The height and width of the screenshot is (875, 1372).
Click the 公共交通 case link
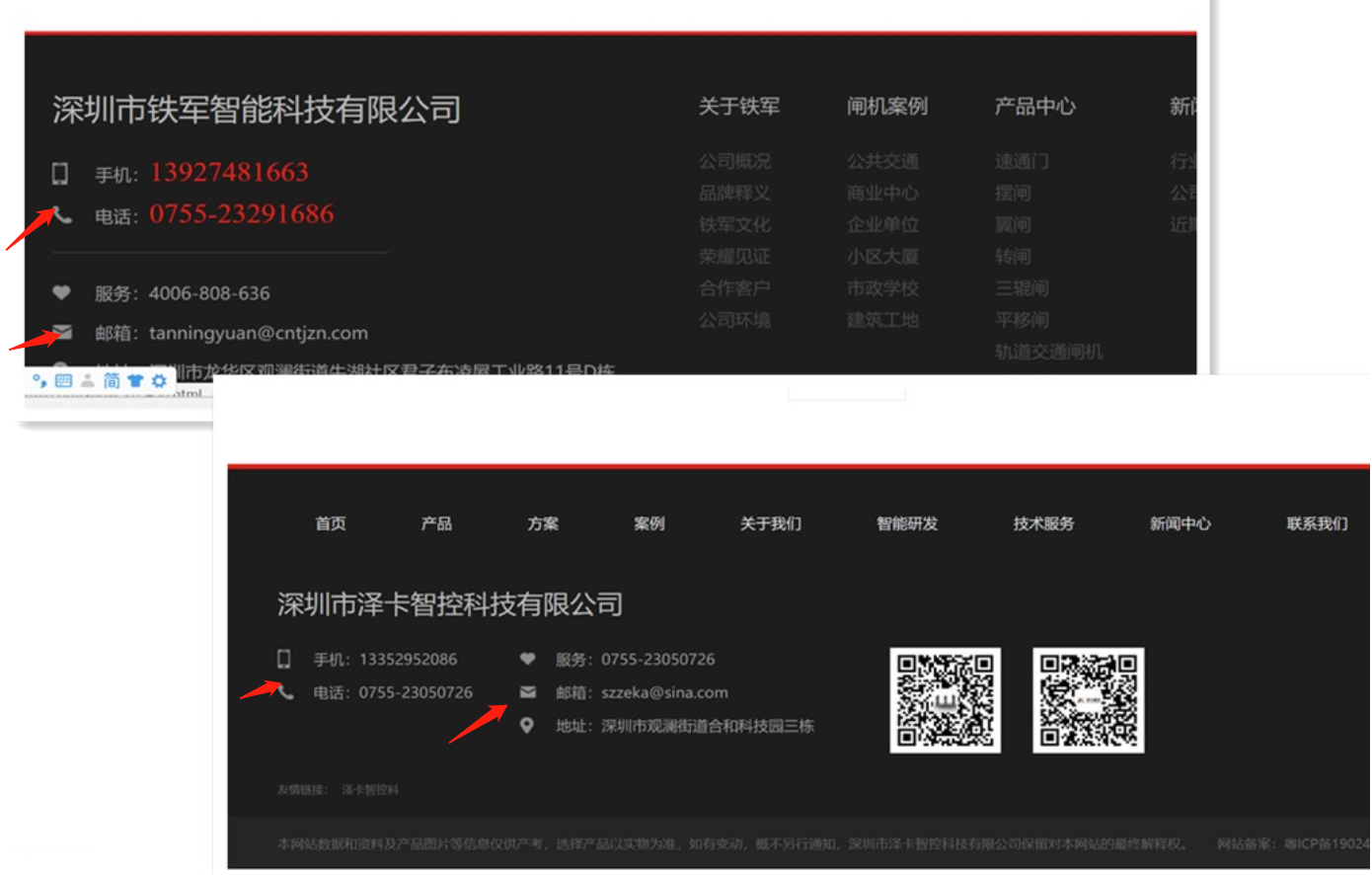(x=882, y=161)
